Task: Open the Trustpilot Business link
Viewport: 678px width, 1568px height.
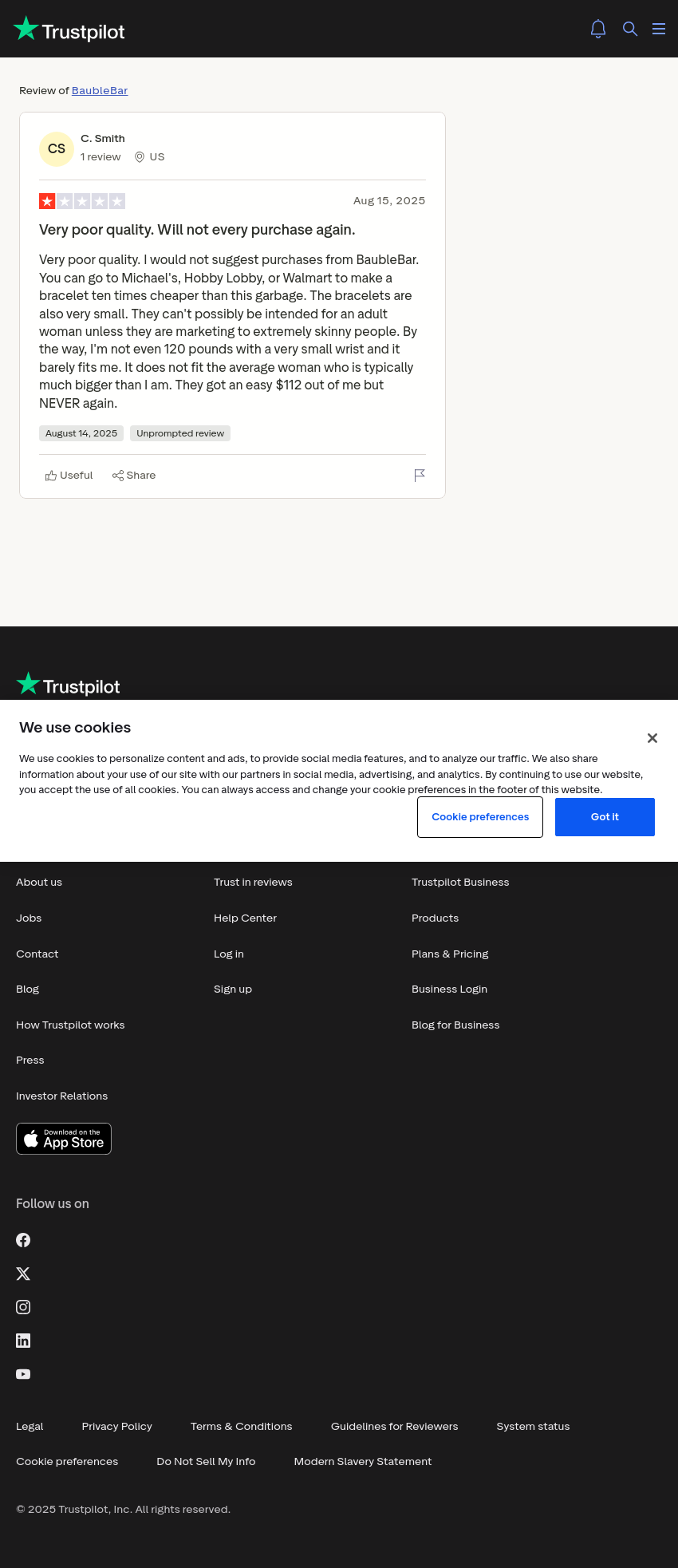Action: pyautogui.click(x=460, y=882)
